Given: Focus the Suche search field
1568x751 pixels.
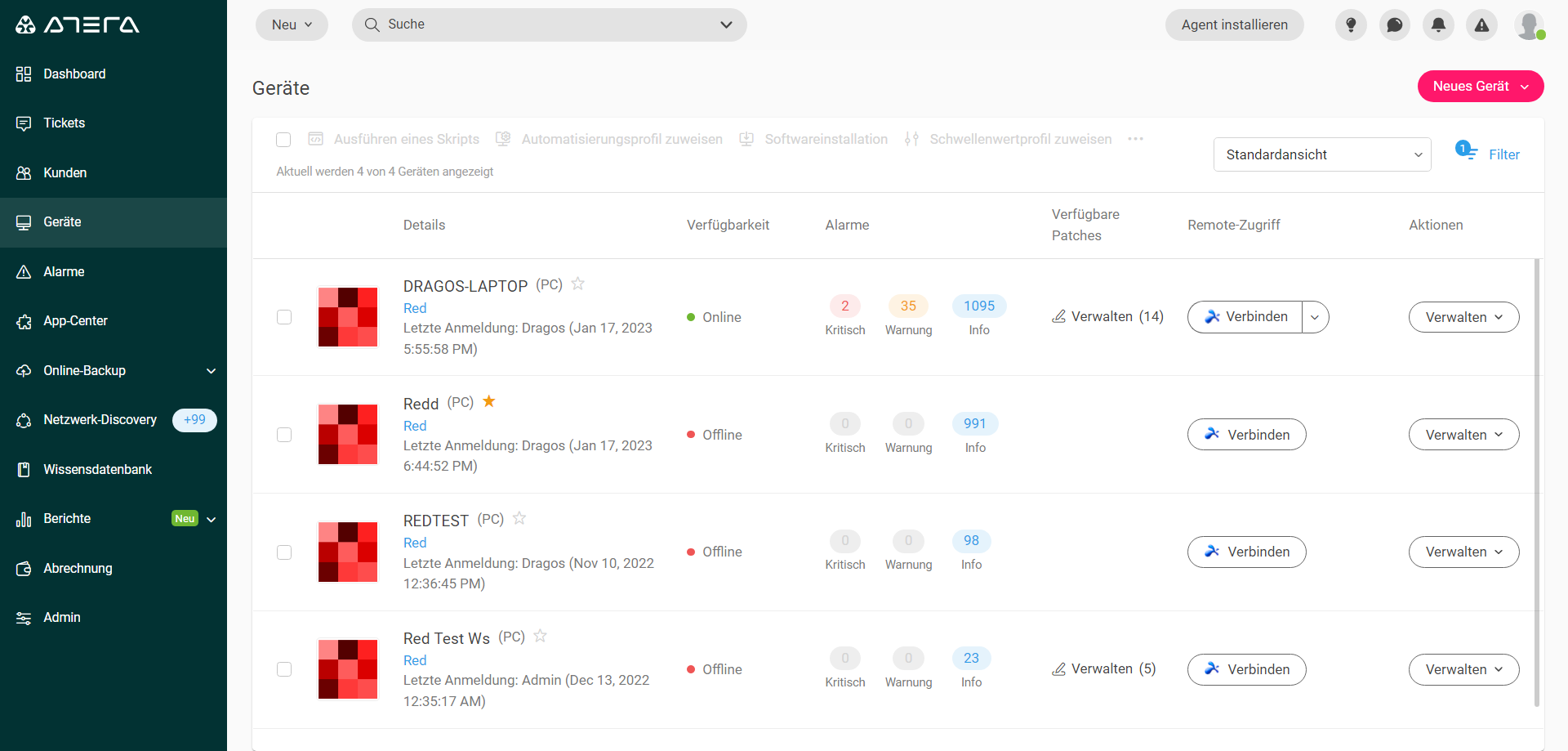Looking at the screenshot, I should (x=549, y=25).
